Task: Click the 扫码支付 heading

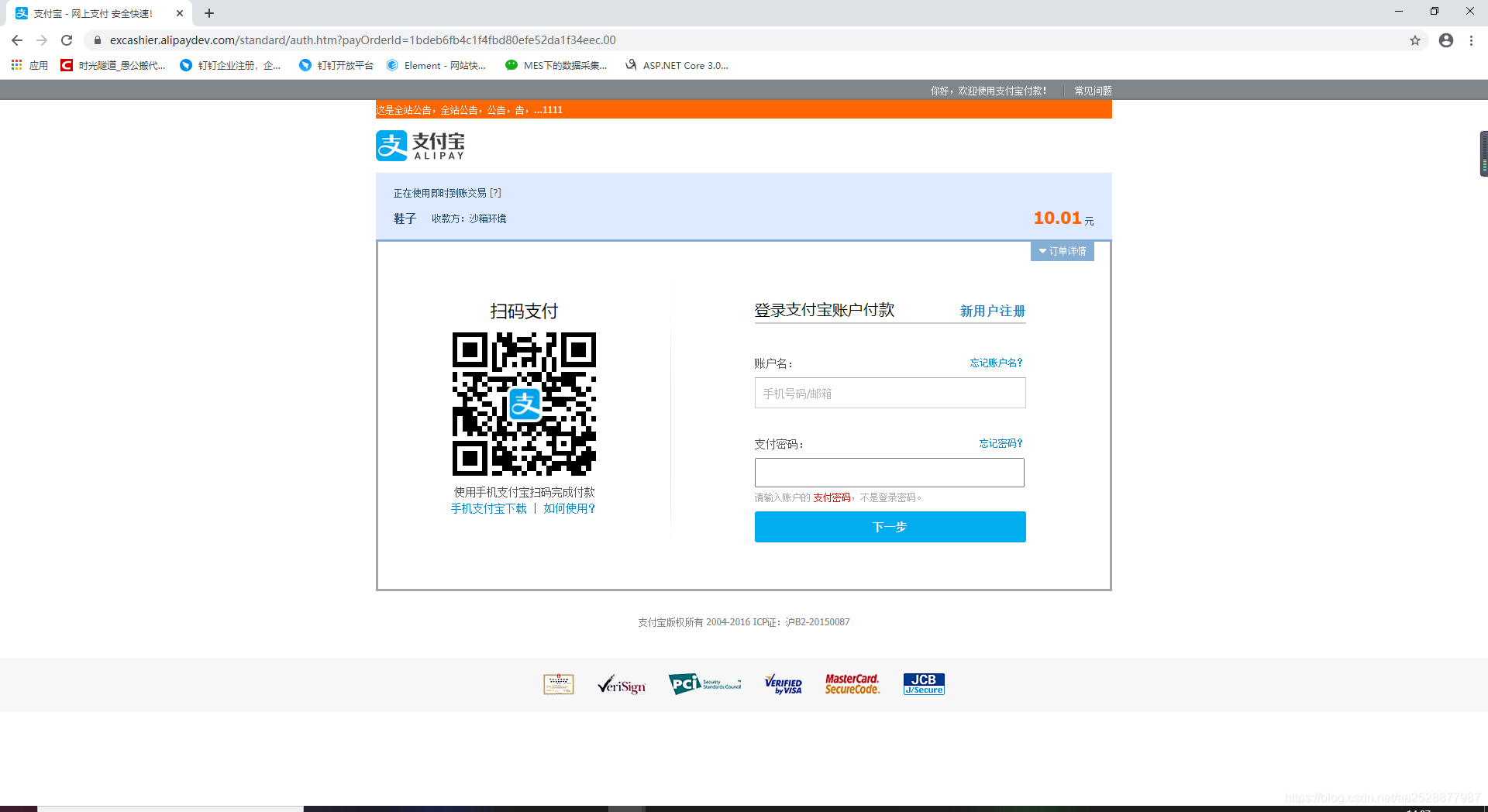Action: click(524, 311)
